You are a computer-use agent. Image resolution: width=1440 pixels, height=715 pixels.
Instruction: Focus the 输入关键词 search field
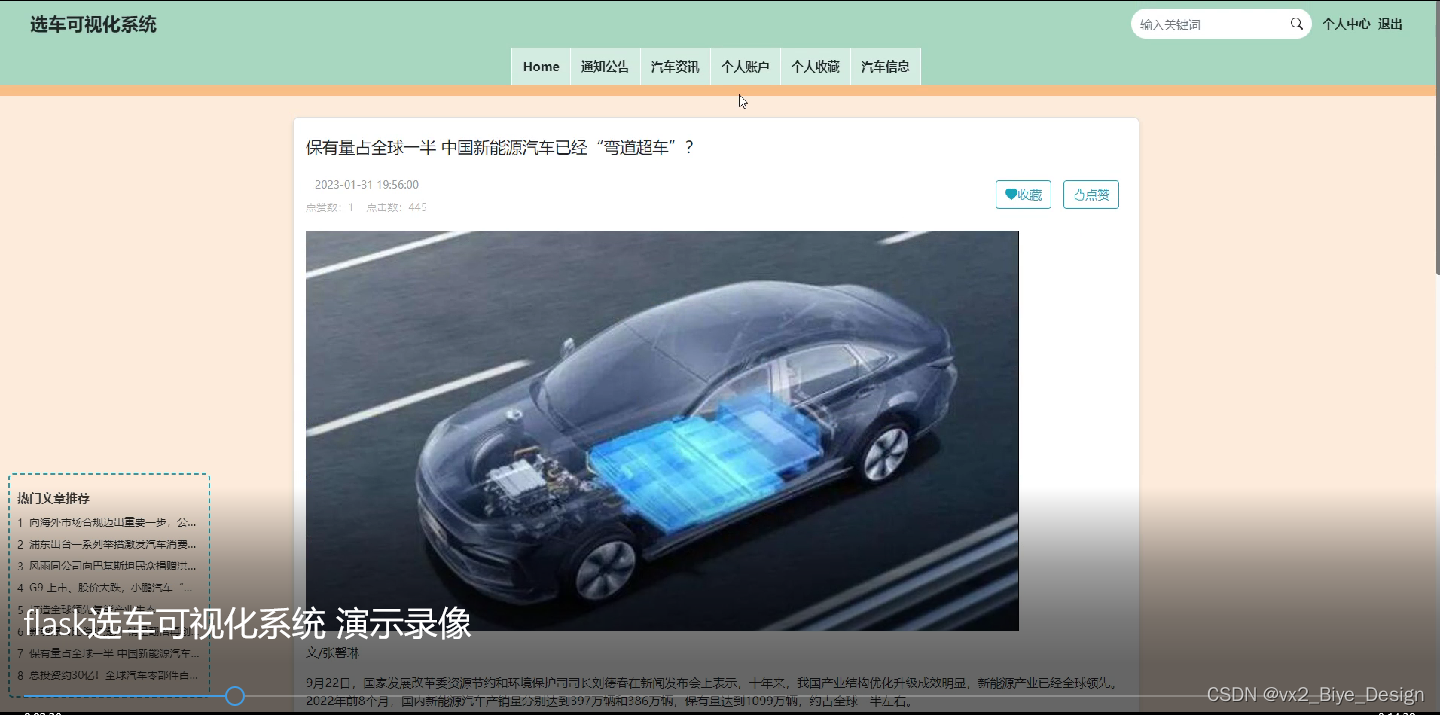coord(1210,25)
